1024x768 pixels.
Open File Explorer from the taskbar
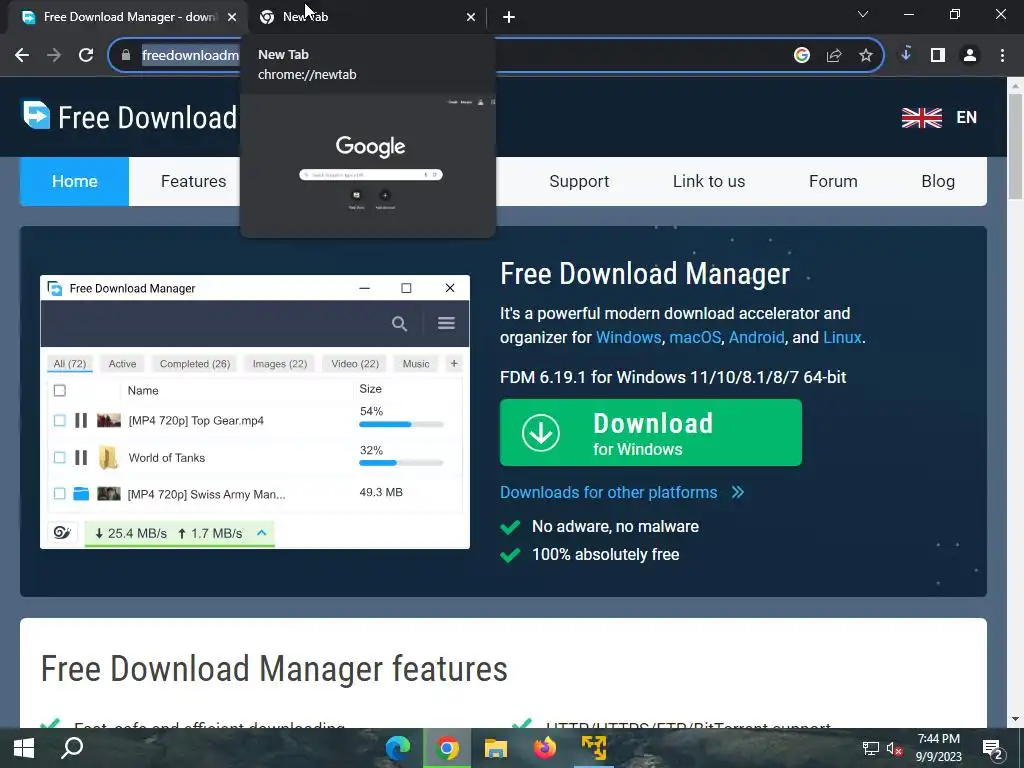[x=496, y=748]
